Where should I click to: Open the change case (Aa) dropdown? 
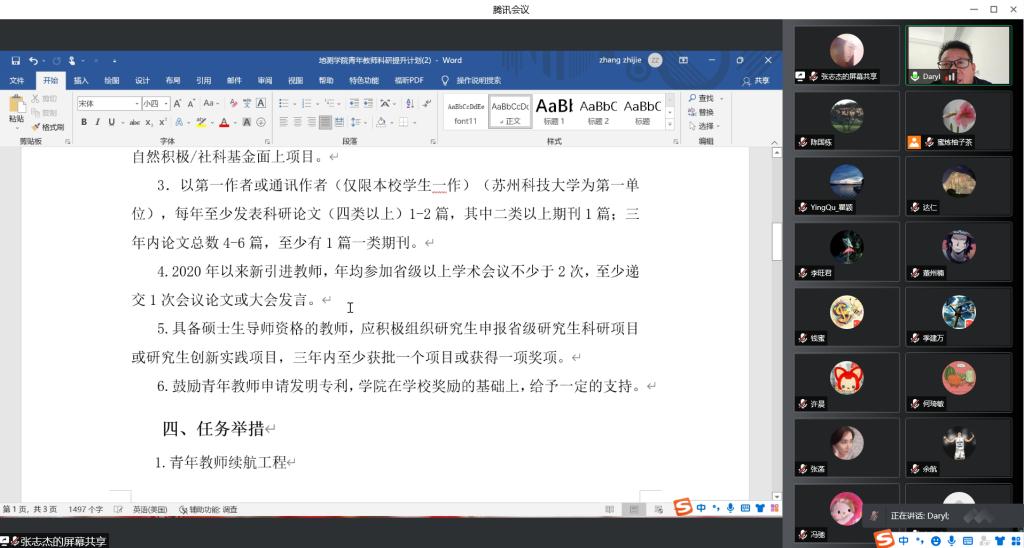point(212,103)
